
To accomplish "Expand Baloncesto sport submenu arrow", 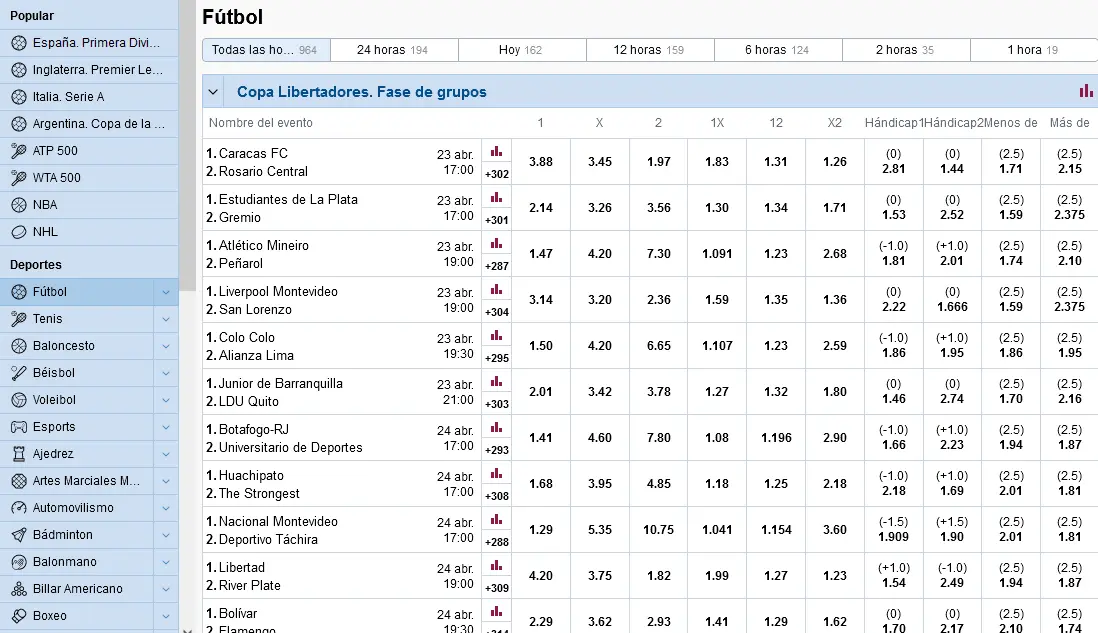I will click(166, 346).
